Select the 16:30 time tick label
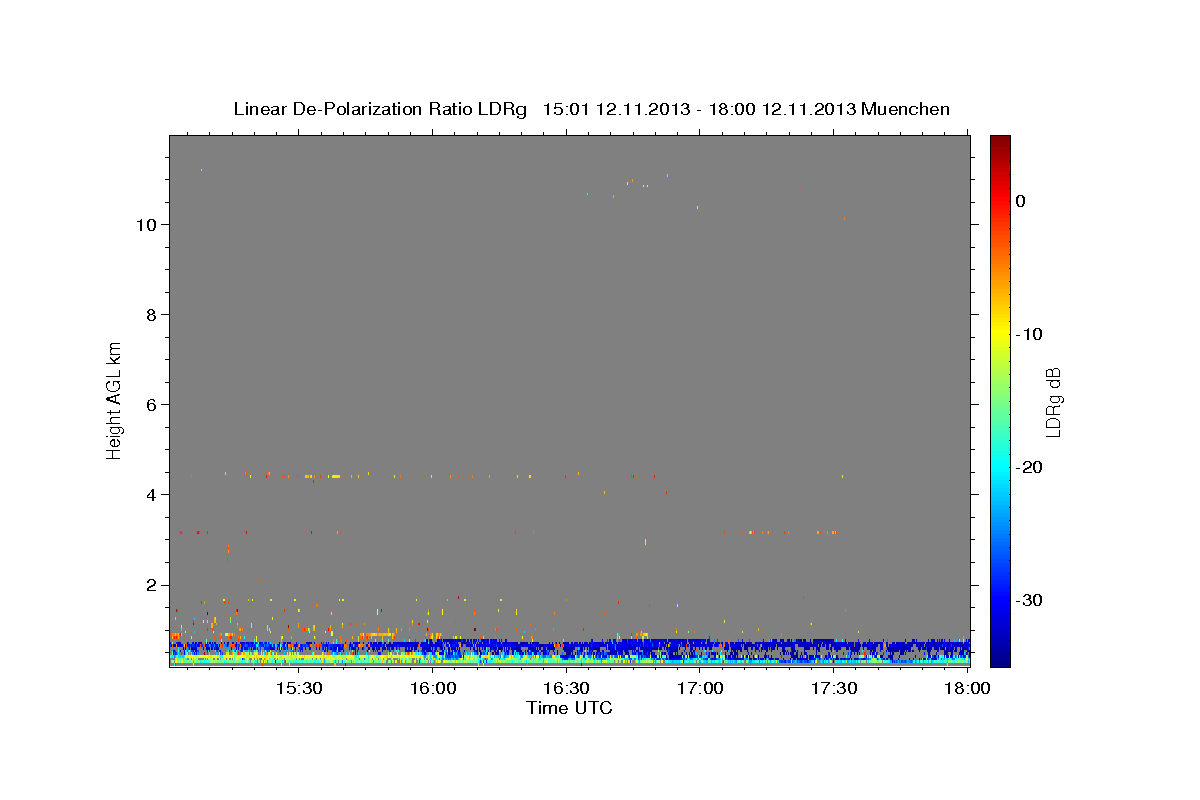 pos(566,689)
